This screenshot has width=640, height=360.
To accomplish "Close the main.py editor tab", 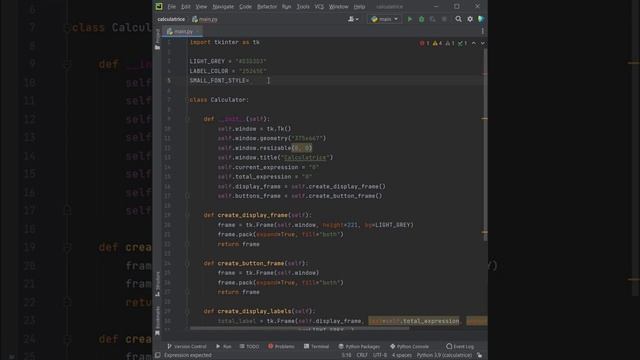I will pyautogui.click(x=198, y=31).
